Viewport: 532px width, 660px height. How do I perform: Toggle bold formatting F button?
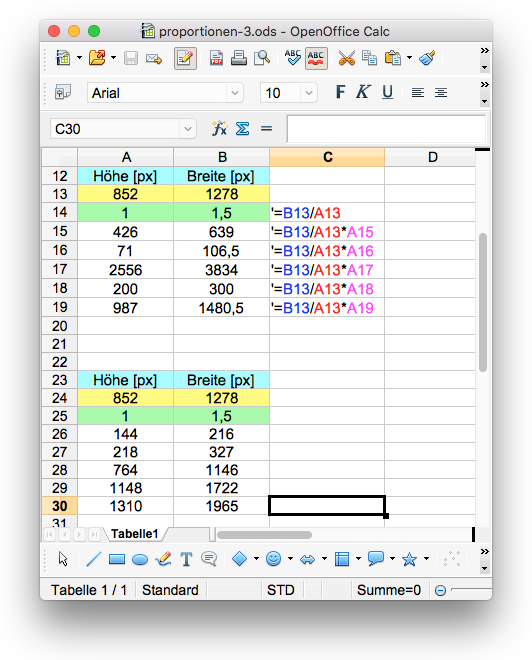coord(340,92)
